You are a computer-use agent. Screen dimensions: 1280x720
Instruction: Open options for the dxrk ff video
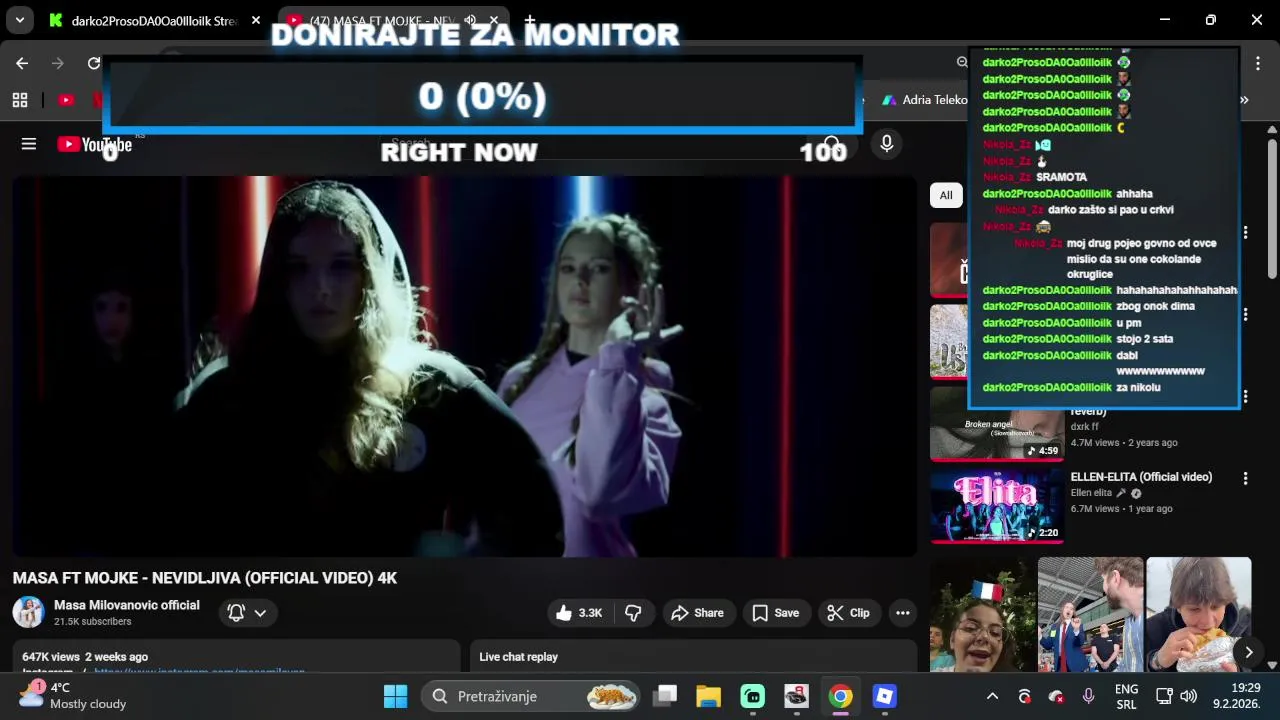1246,397
